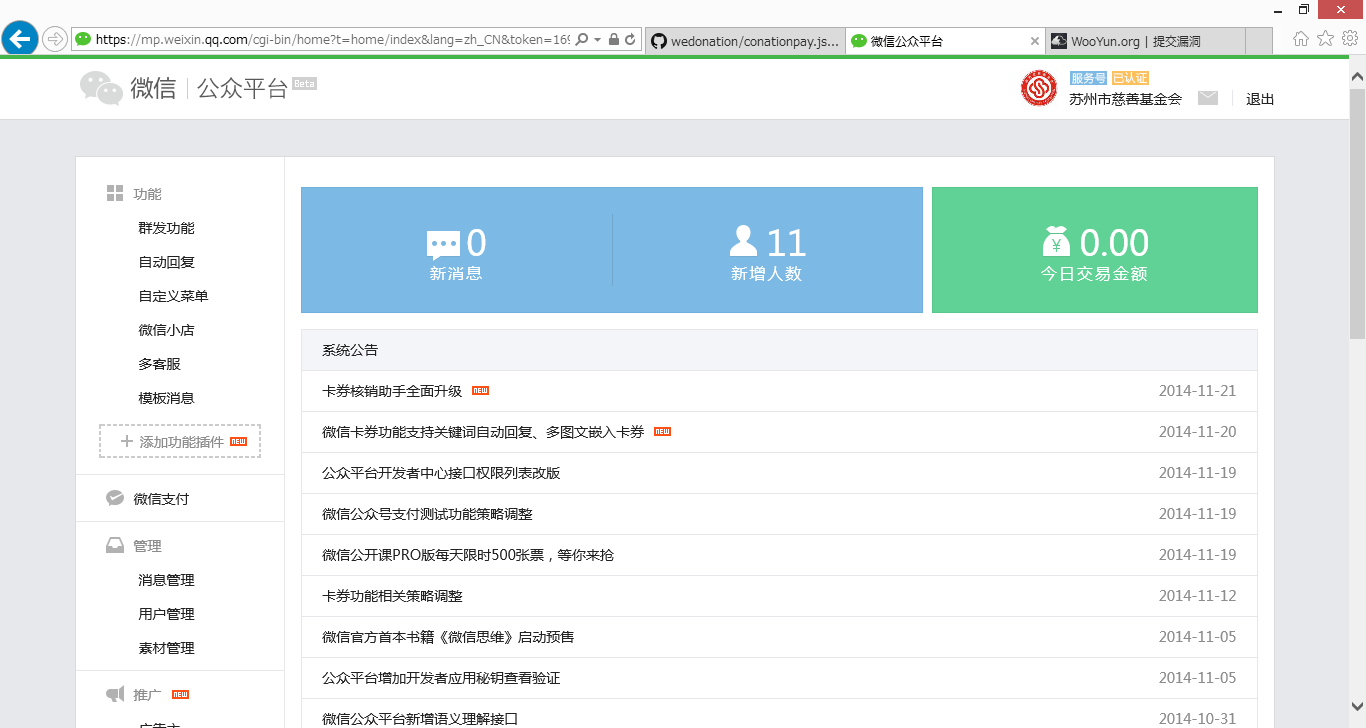Close the 微信公众平台 browser tab
Image resolution: width=1366 pixels, height=728 pixels.
[1034, 41]
